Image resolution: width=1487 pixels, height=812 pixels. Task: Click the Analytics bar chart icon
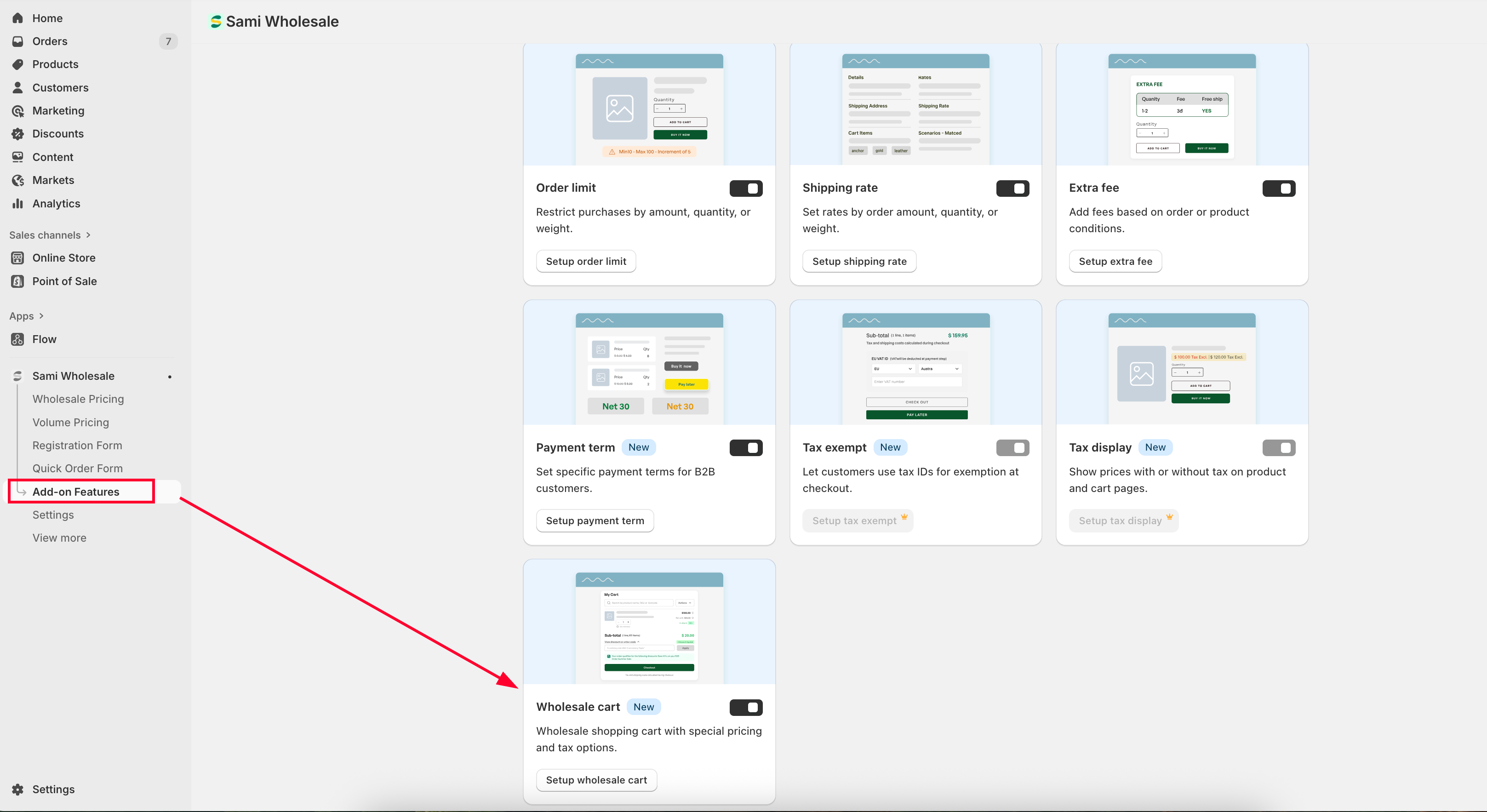[18, 203]
